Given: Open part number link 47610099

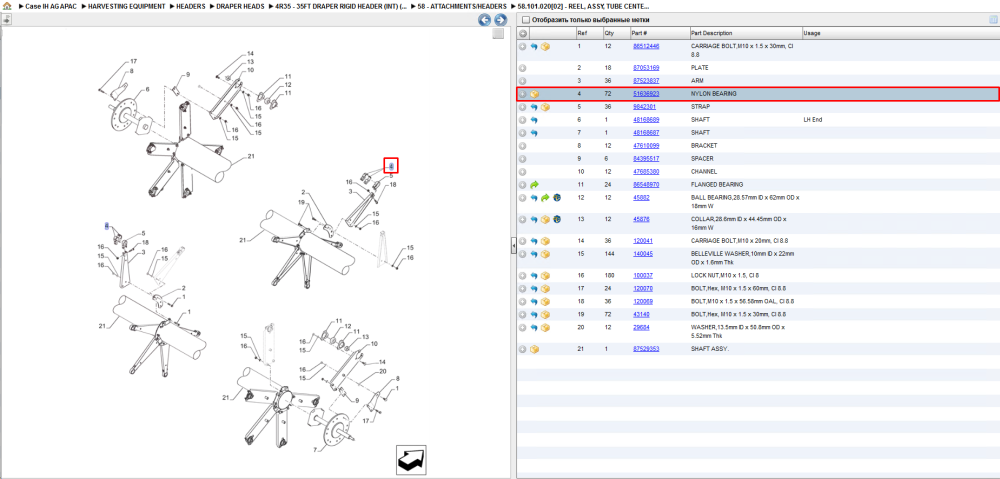Looking at the screenshot, I should [x=645, y=146].
